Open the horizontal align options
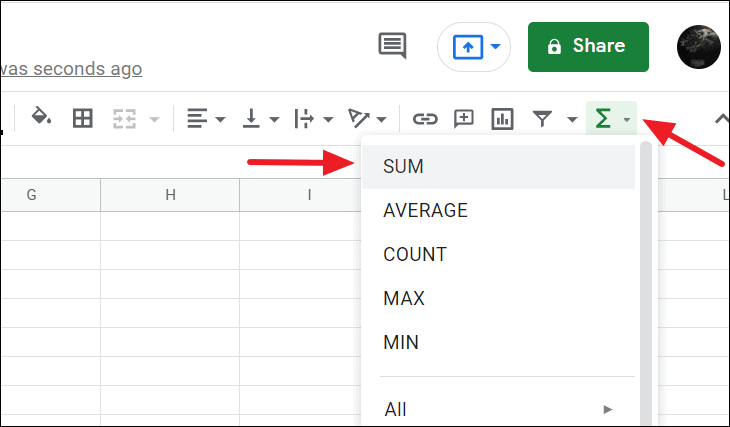Screen dimensions: 730x427 coord(204,119)
